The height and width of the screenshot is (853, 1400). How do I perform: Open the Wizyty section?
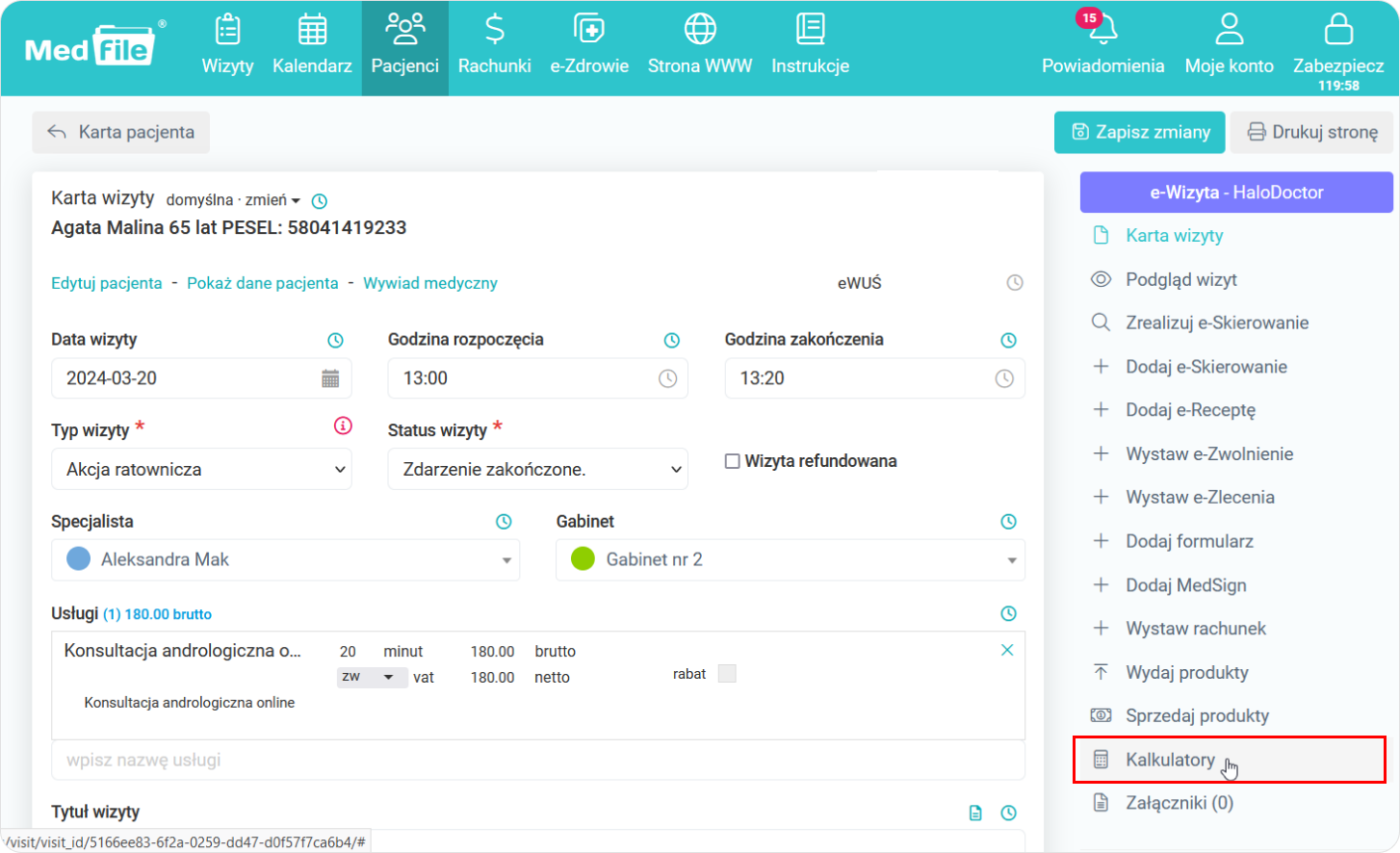227,46
